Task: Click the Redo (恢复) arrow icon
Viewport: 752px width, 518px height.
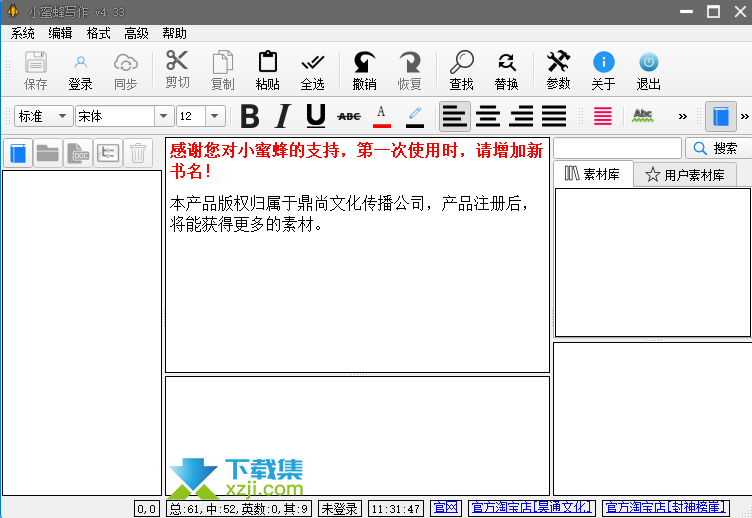Action: pyautogui.click(x=410, y=70)
